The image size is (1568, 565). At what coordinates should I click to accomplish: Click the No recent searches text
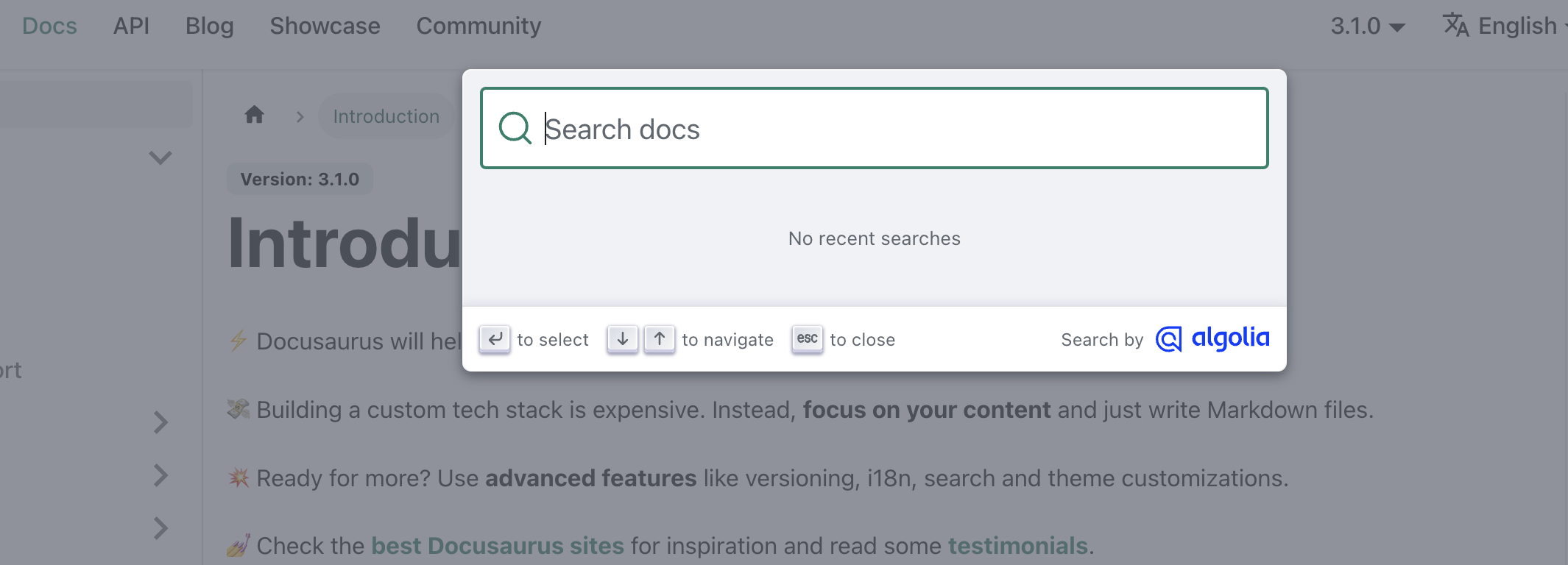pyautogui.click(x=875, y=238)
